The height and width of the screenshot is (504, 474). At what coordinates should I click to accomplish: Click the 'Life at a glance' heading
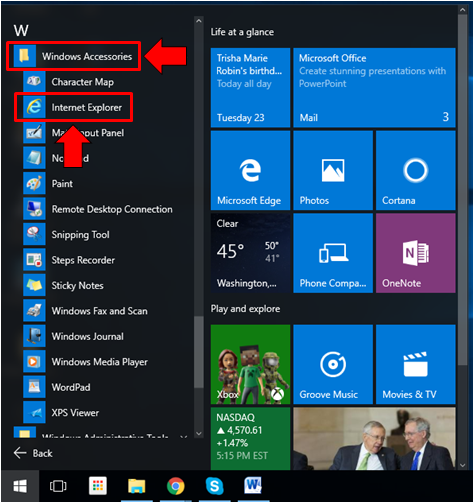click(x=242, y=32)
